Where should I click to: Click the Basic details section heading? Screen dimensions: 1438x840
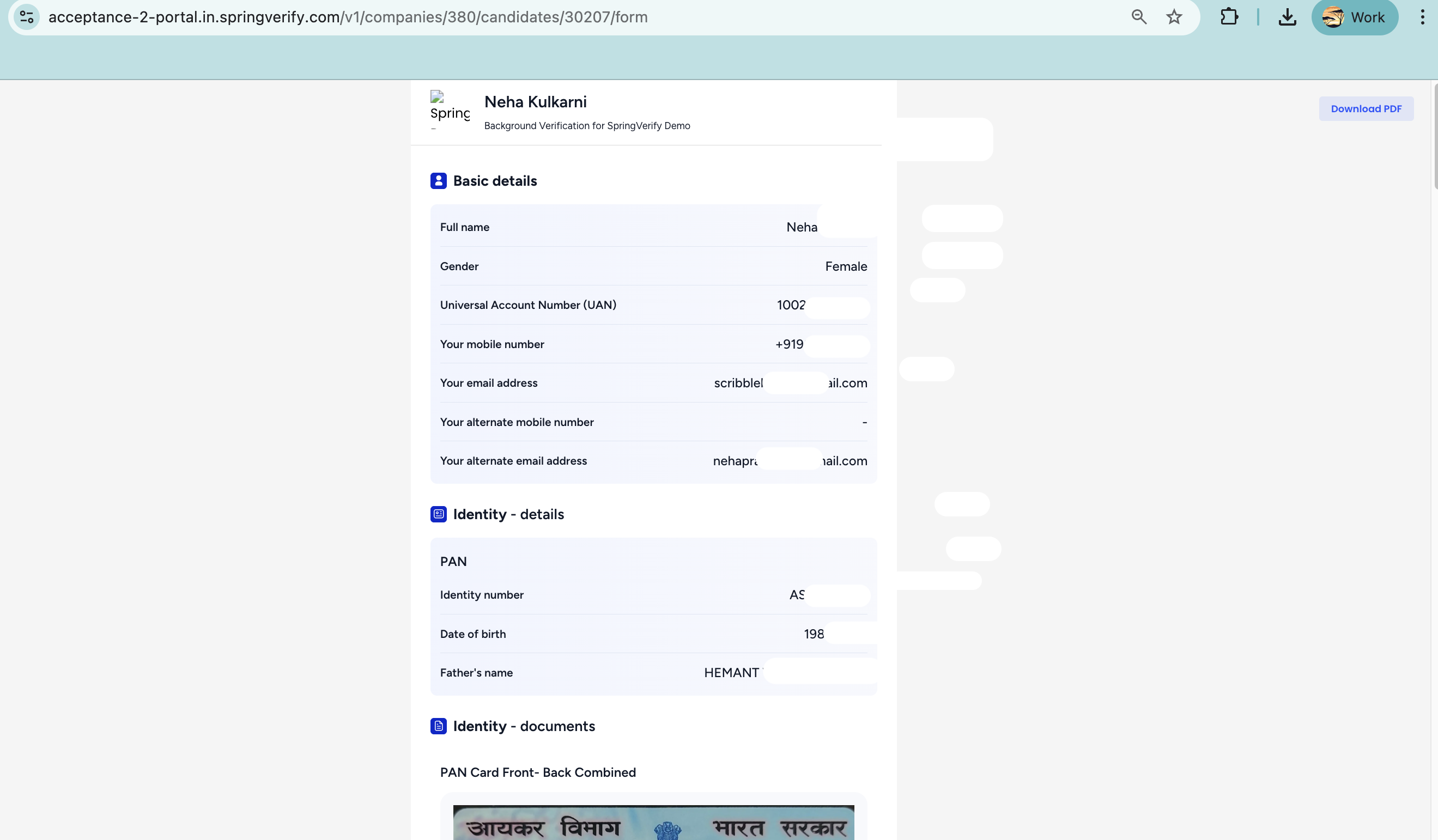[495, 181]
